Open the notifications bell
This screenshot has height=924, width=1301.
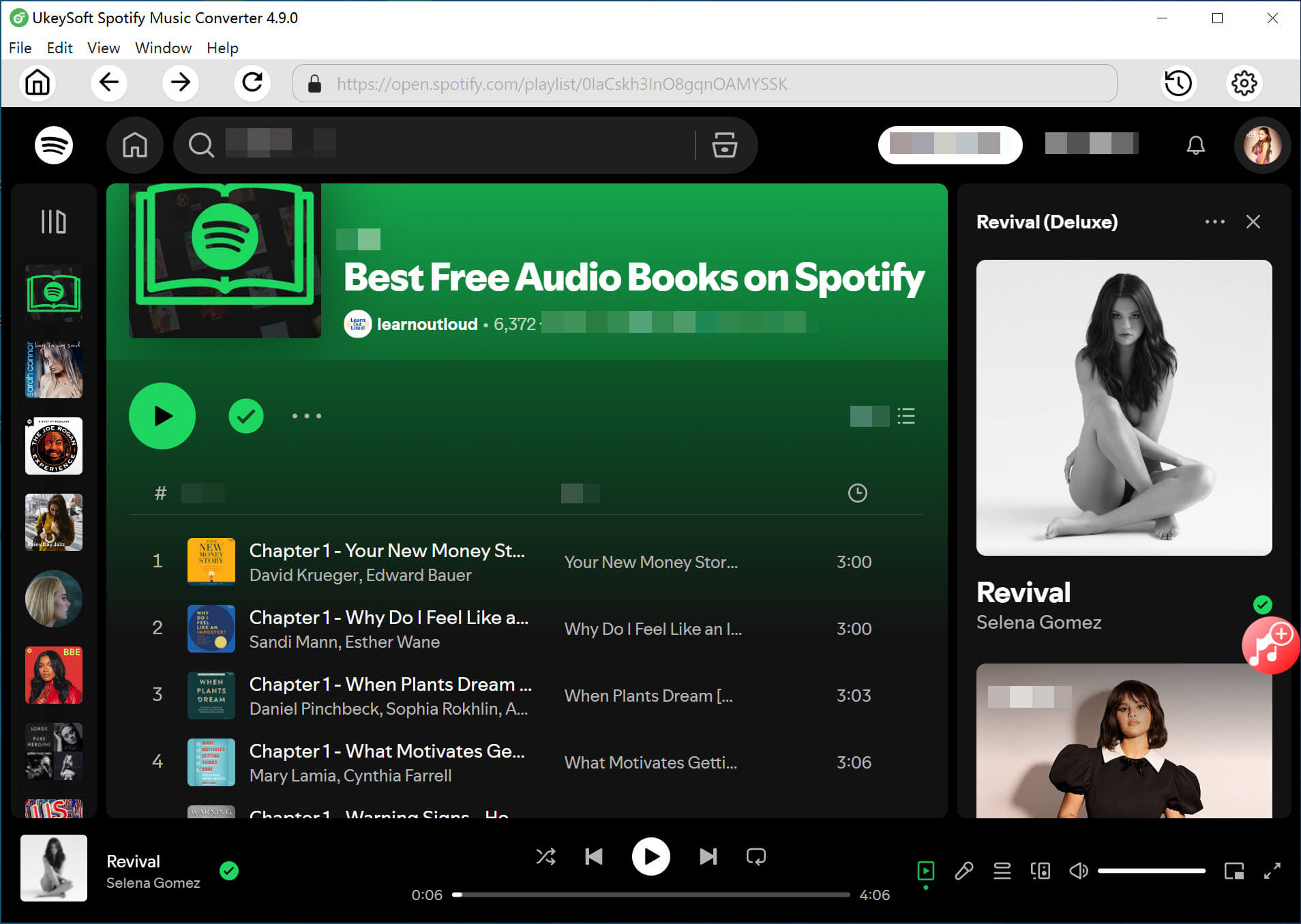pyautogui.click(x=1195, y=145)
